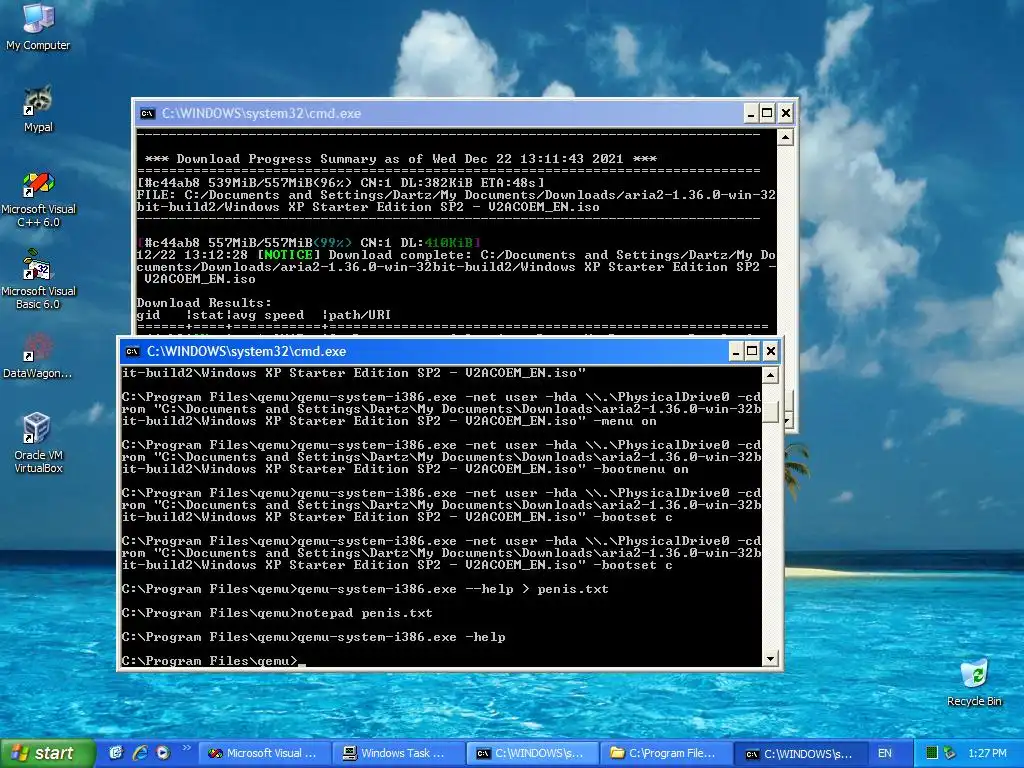Click the '539MiB/557MiB(96%)' progress line

coord(340,183)
